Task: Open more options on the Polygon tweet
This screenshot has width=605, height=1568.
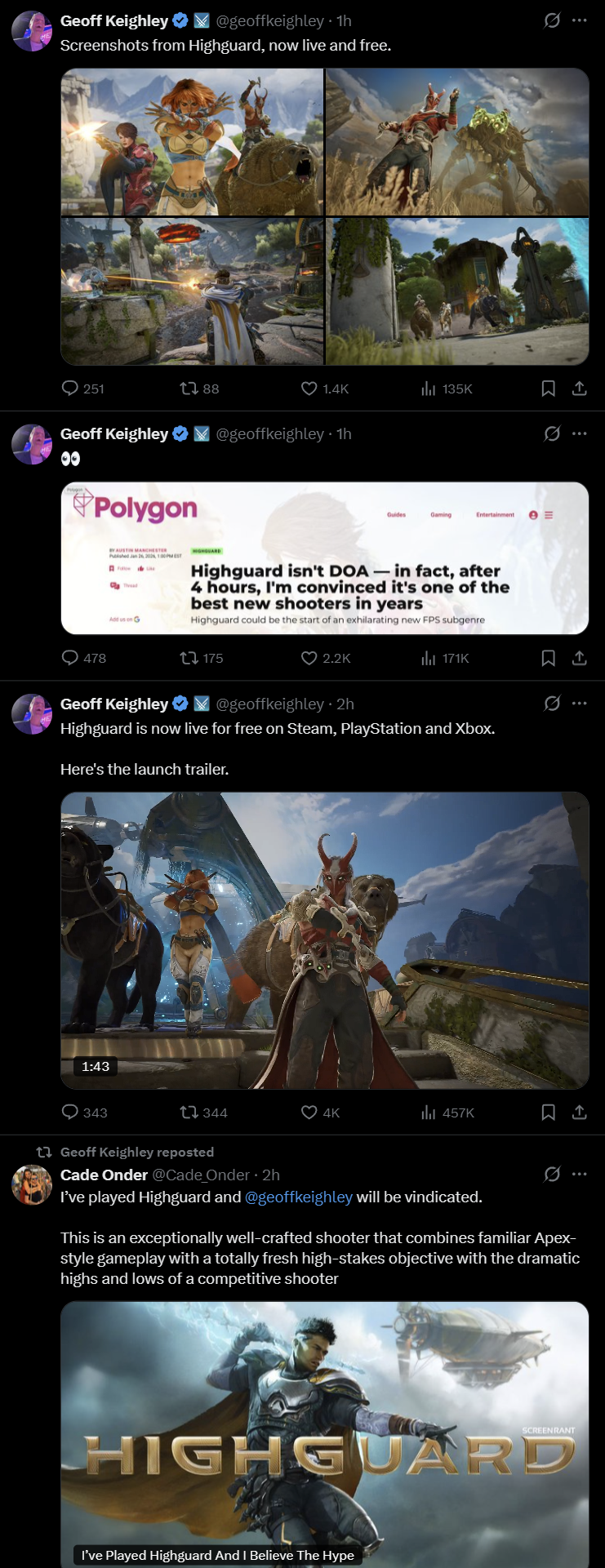Action: [580, 433]
